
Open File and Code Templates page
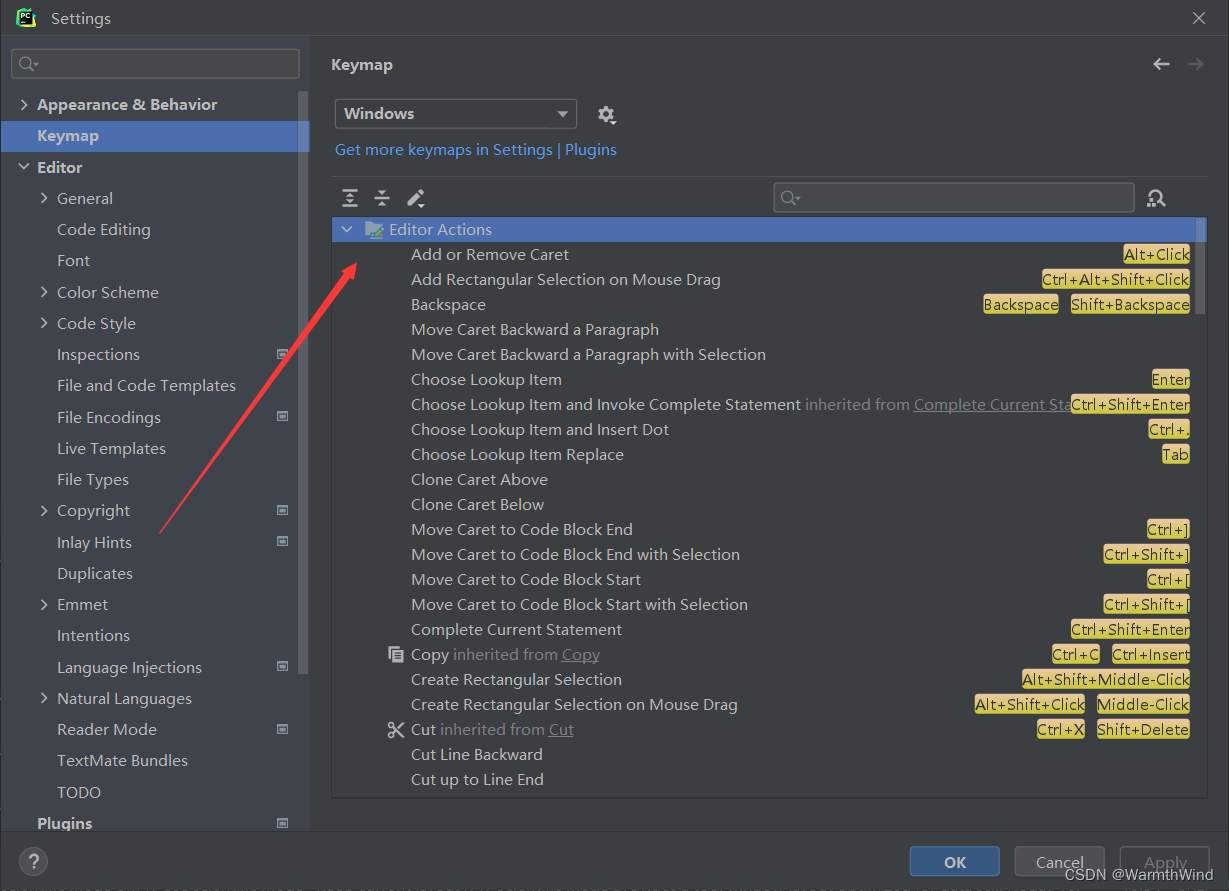pos(146,385)
